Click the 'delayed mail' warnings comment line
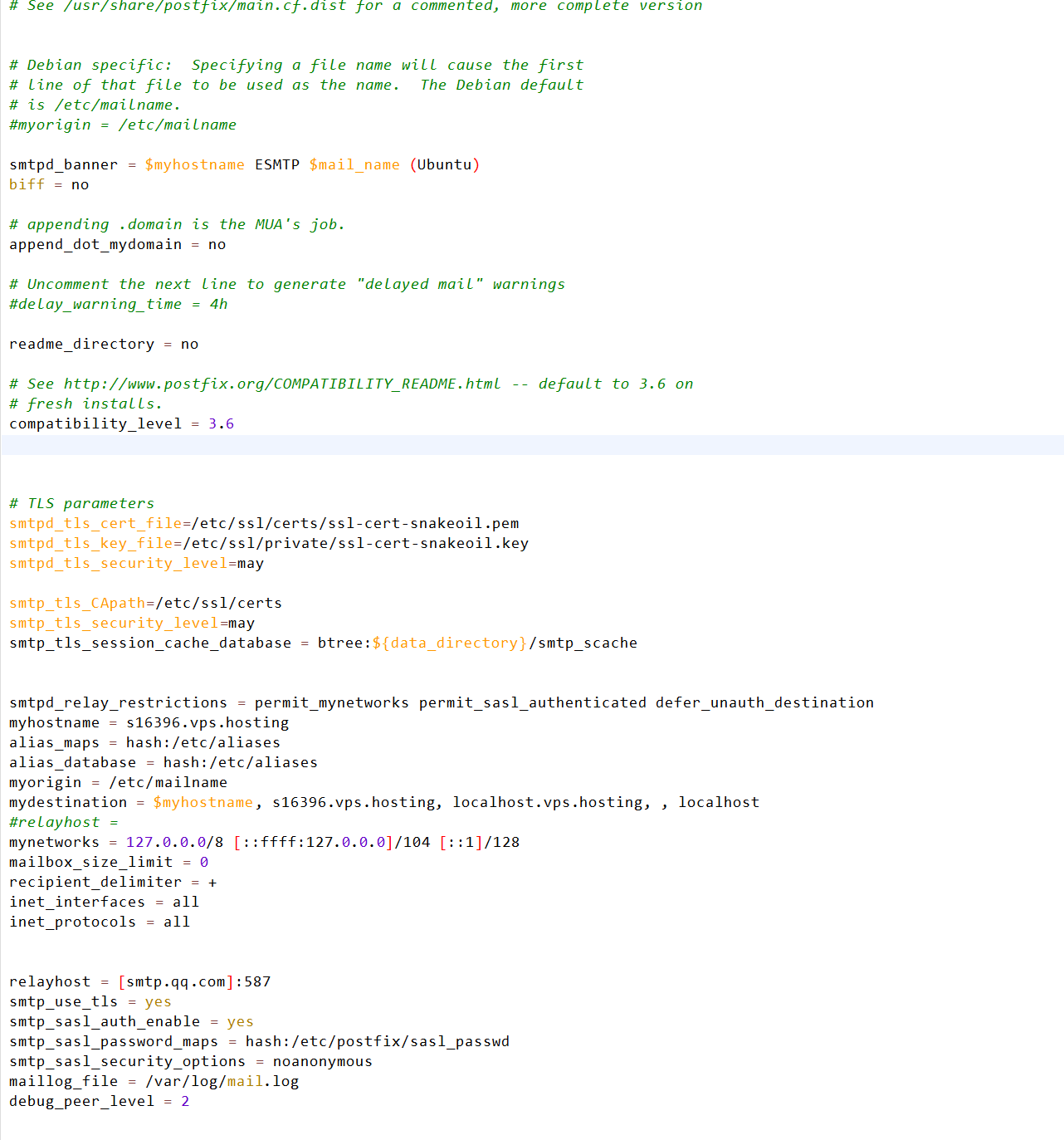 pos(287,284)
